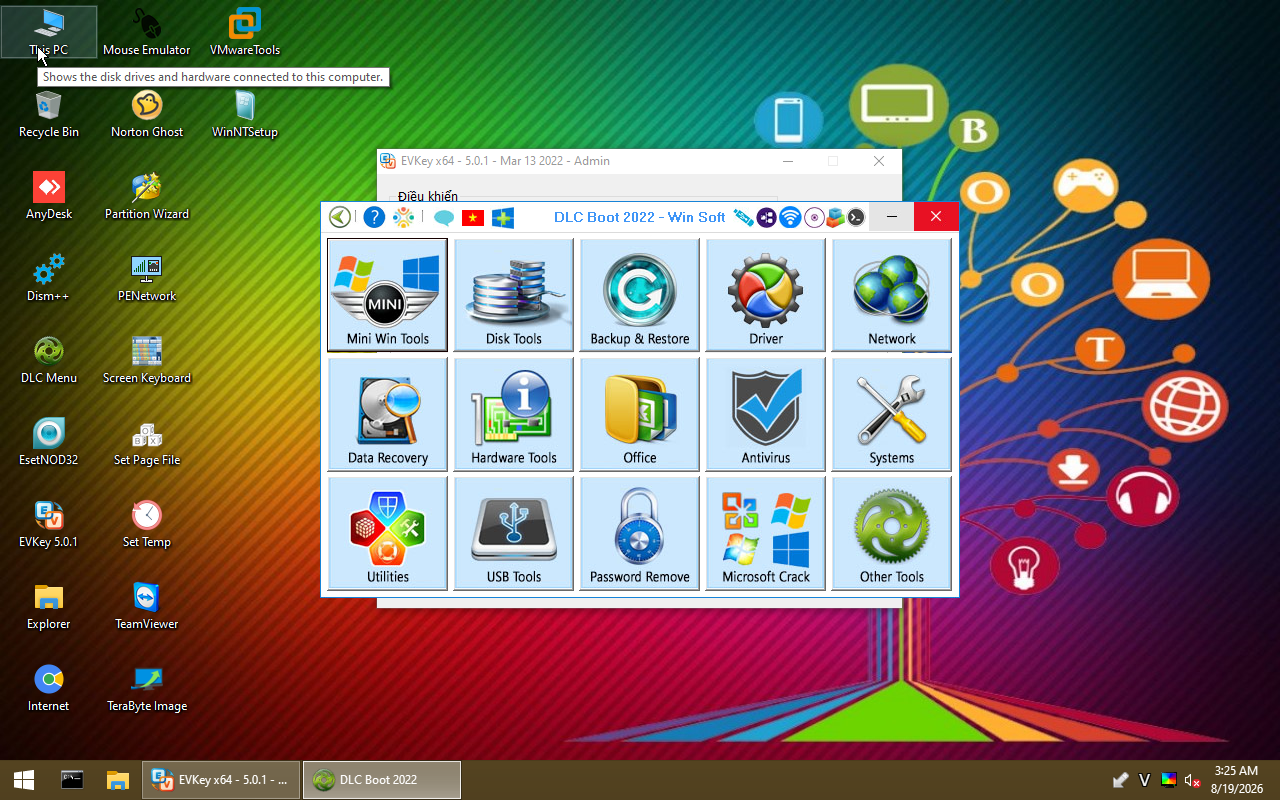This screenshot has height=800, width=1280.
Task: Click the taskbar clock showing 3:25 AM
Action: 1237,780
